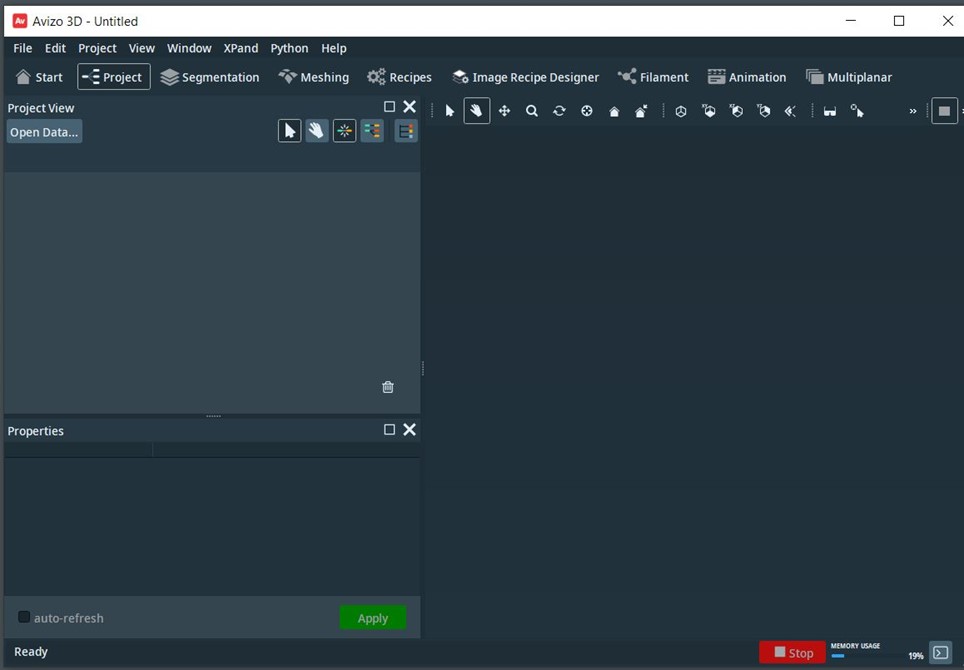Open the Edit menu
Image resolution: width=964 pixels, height=670 pixels.
coord(55,48)
